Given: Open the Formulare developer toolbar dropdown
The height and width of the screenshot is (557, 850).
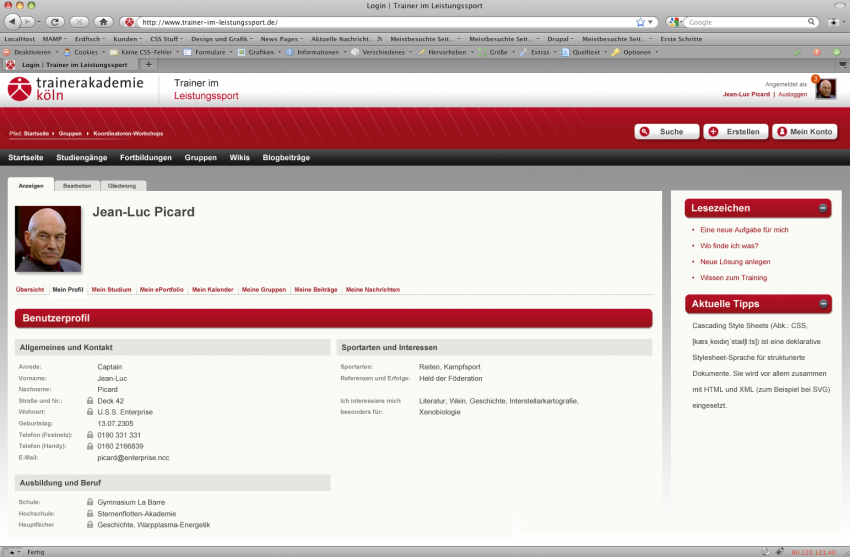Looking at the screenshot, I should (x=209, y=51).
